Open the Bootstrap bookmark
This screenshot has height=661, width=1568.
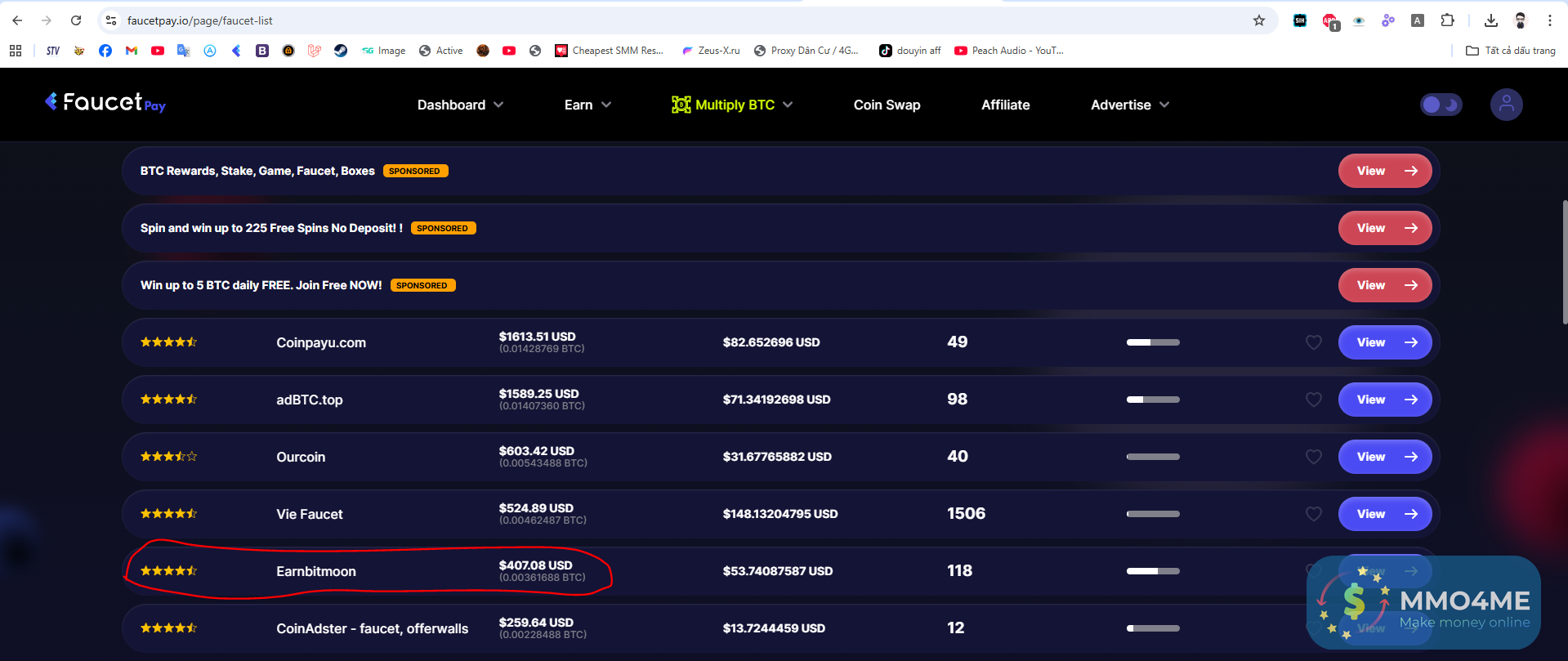coord(262,51)
